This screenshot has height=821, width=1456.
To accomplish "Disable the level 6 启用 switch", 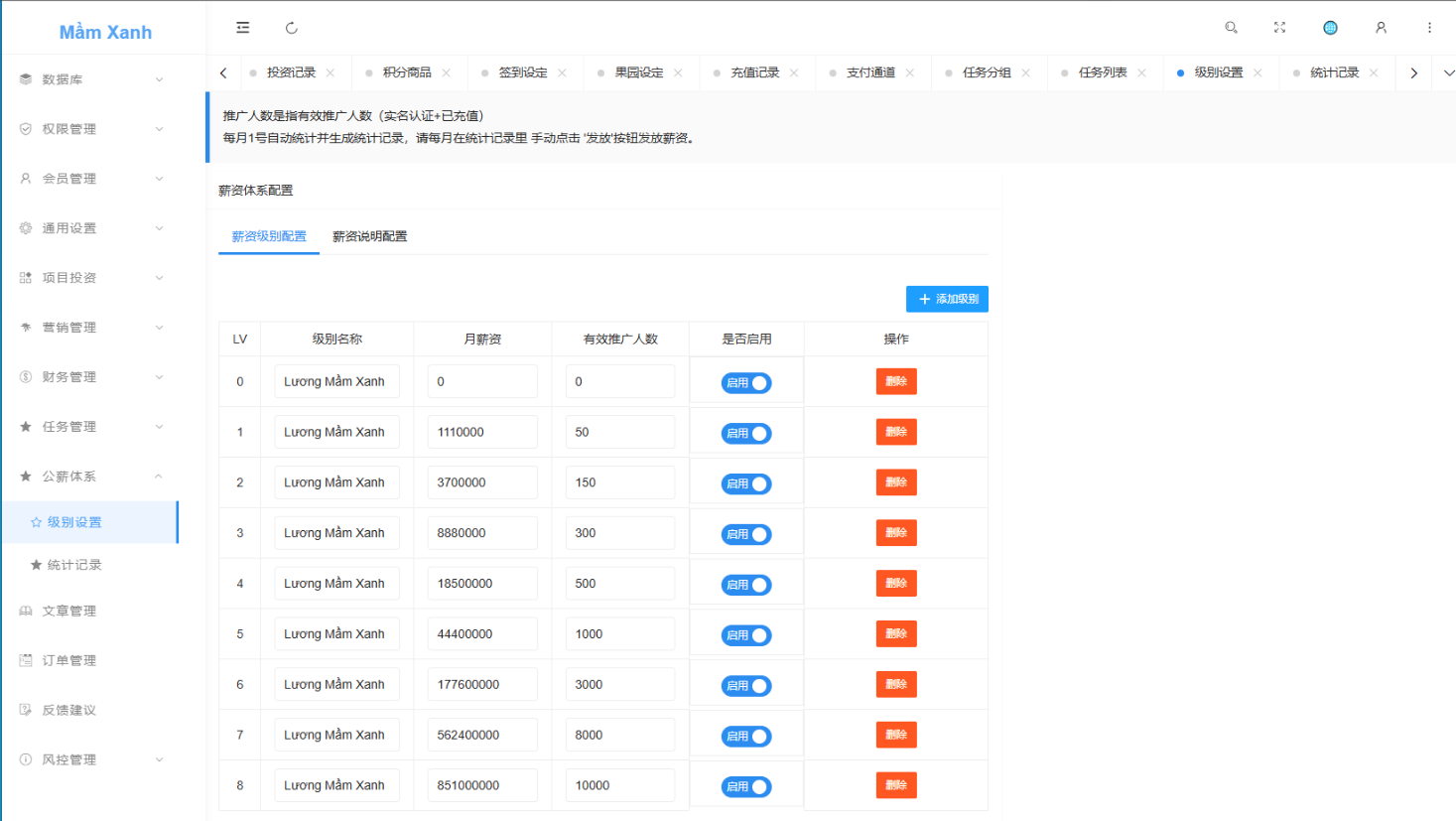I will click(746, 686).
